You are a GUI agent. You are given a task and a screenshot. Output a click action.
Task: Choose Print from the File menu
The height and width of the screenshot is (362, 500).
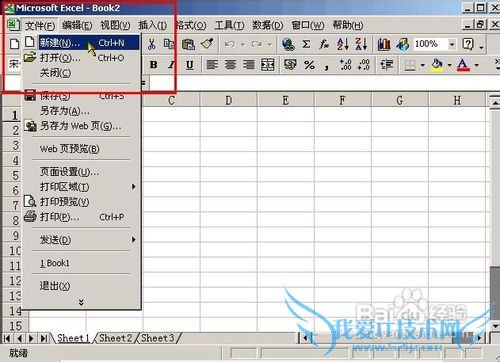pos(81,217)
